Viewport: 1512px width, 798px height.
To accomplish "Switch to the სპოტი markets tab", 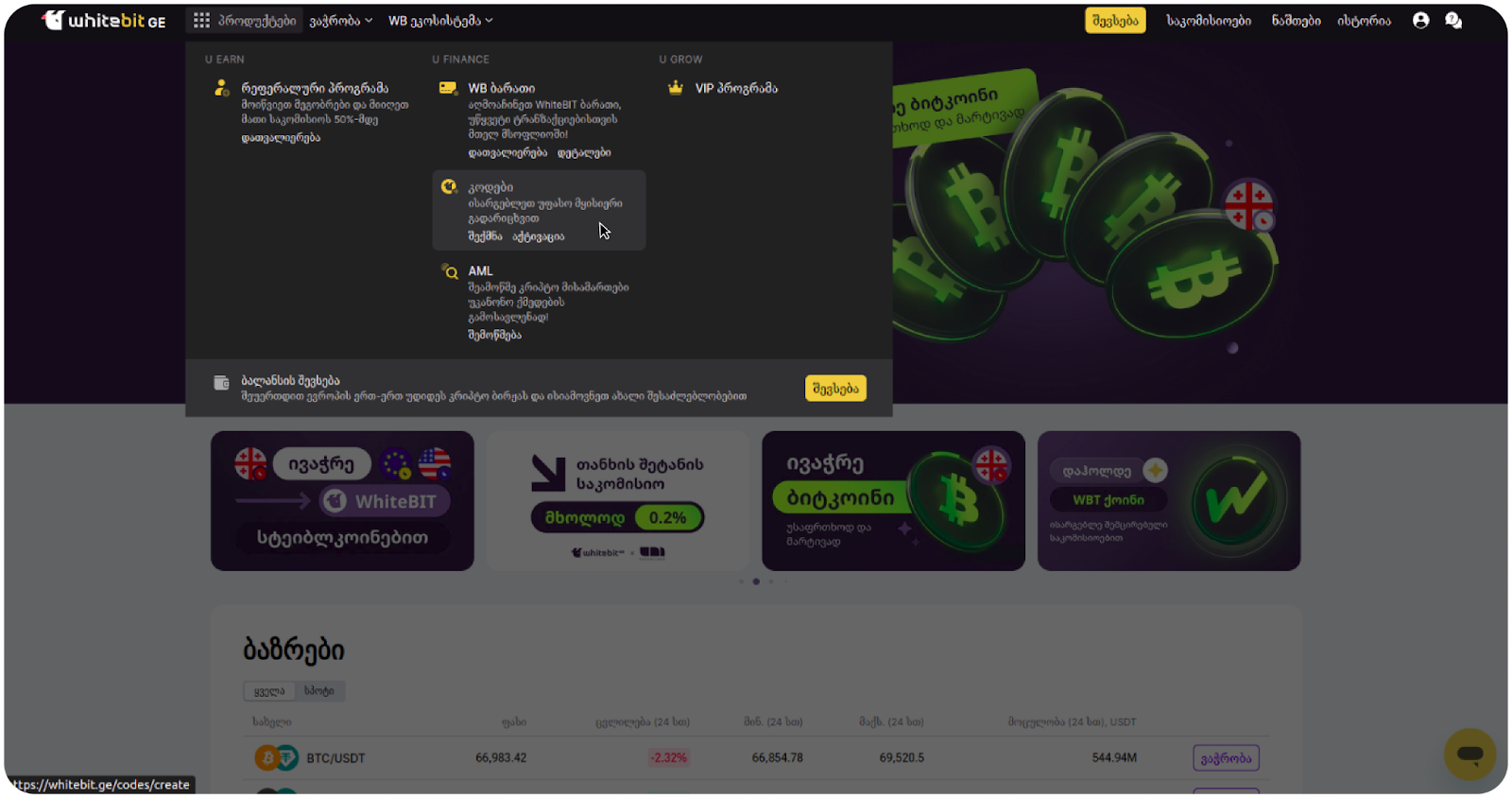I will click(x=319, y=691).
